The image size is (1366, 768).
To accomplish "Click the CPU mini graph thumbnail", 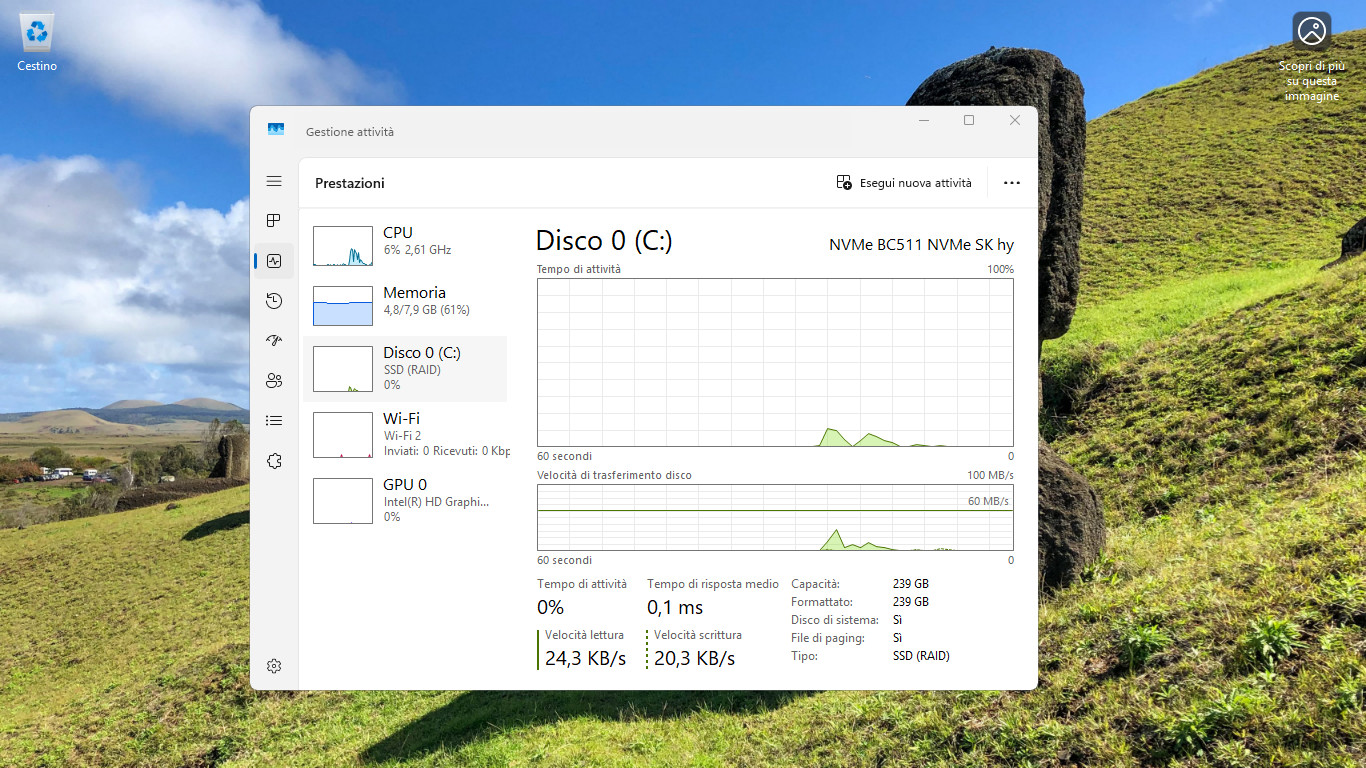I will (x=343, y=245).
